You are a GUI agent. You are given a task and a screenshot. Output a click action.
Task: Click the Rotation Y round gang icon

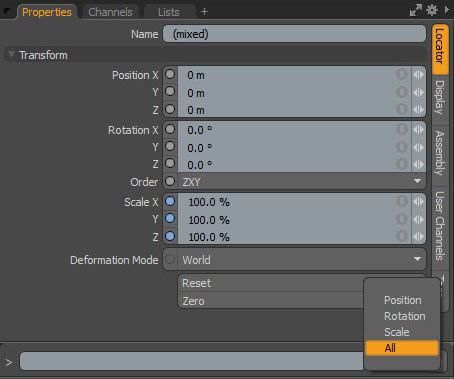click(402, 147)
